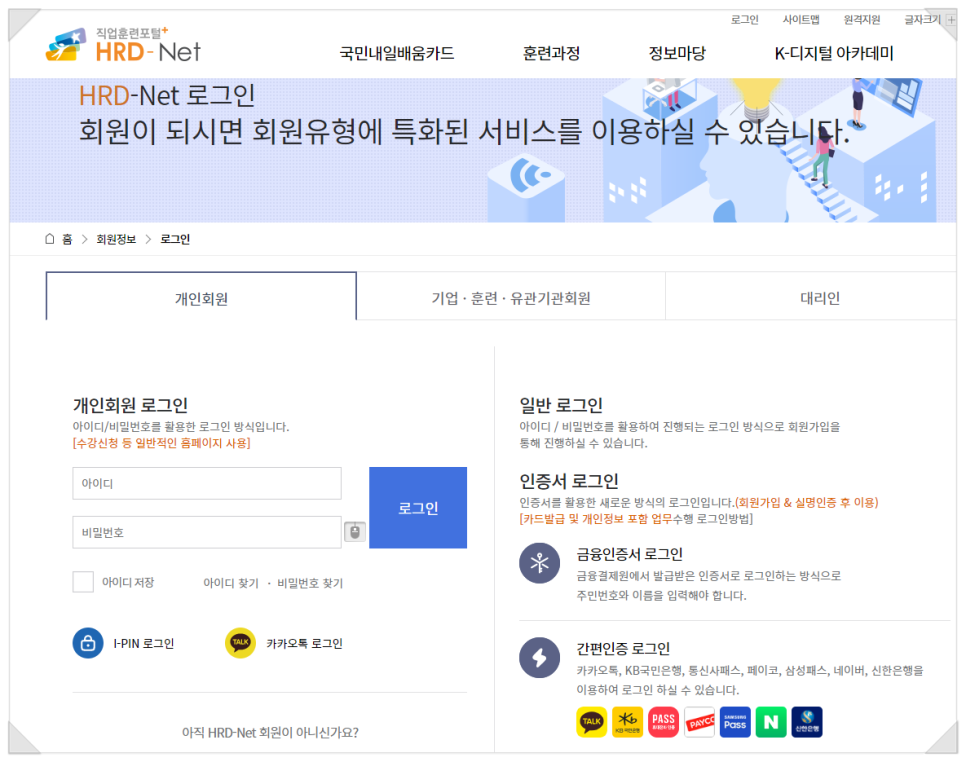Switch to 기업·훈련·유관기관회원 tab

click(x=511, y=297)
